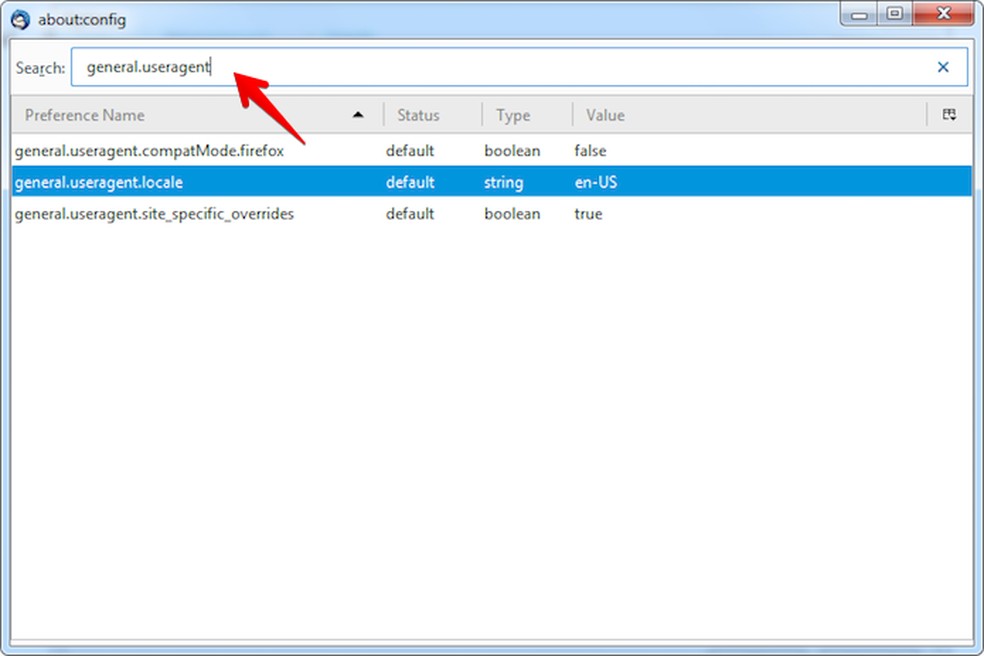
Task: Maximize the about:config window
Action: click(895, 14)
